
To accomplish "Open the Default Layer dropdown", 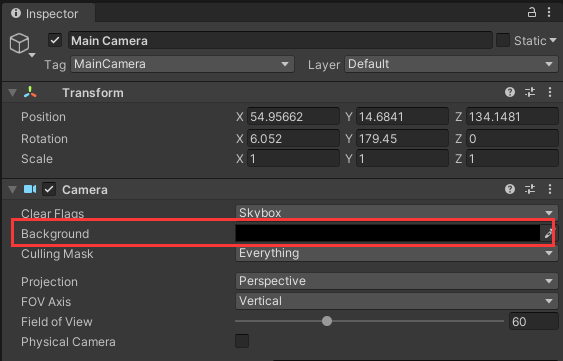I will pos(451,64).
